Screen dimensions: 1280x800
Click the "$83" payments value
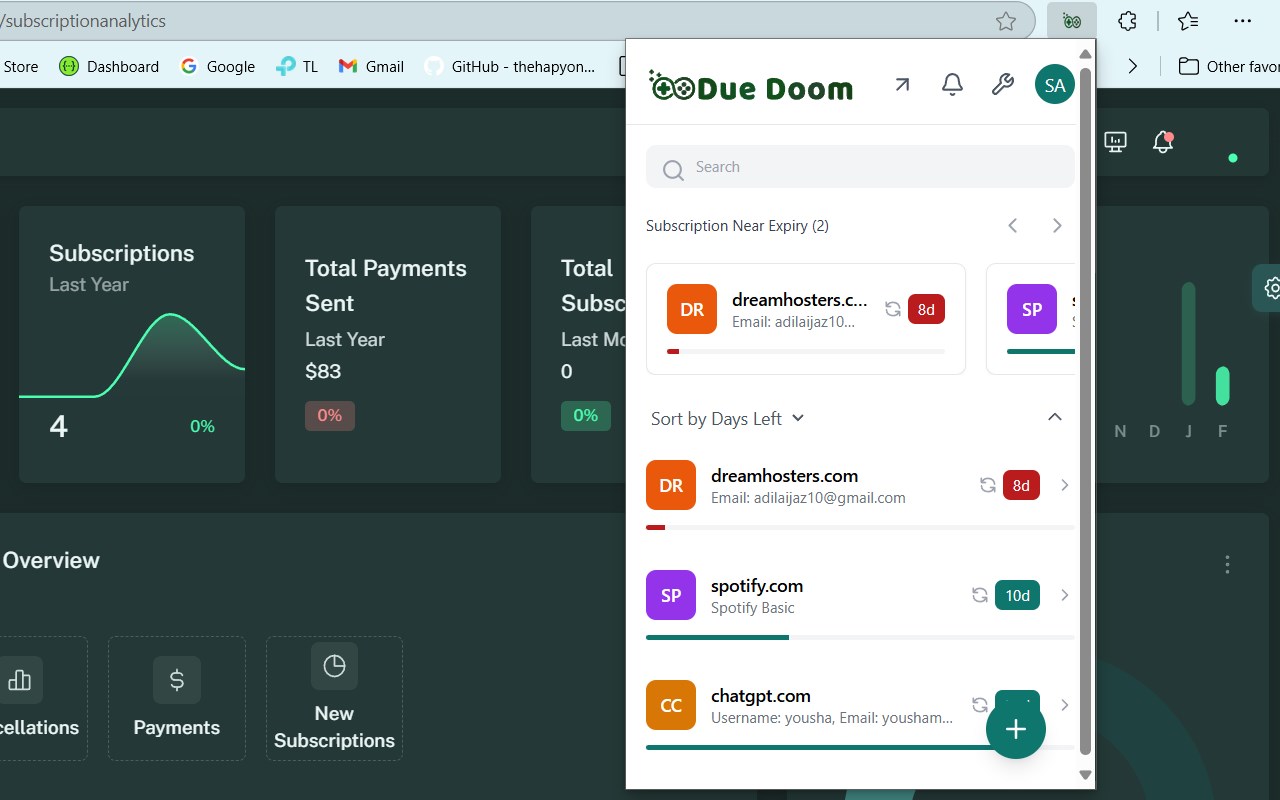pos(323,371)
